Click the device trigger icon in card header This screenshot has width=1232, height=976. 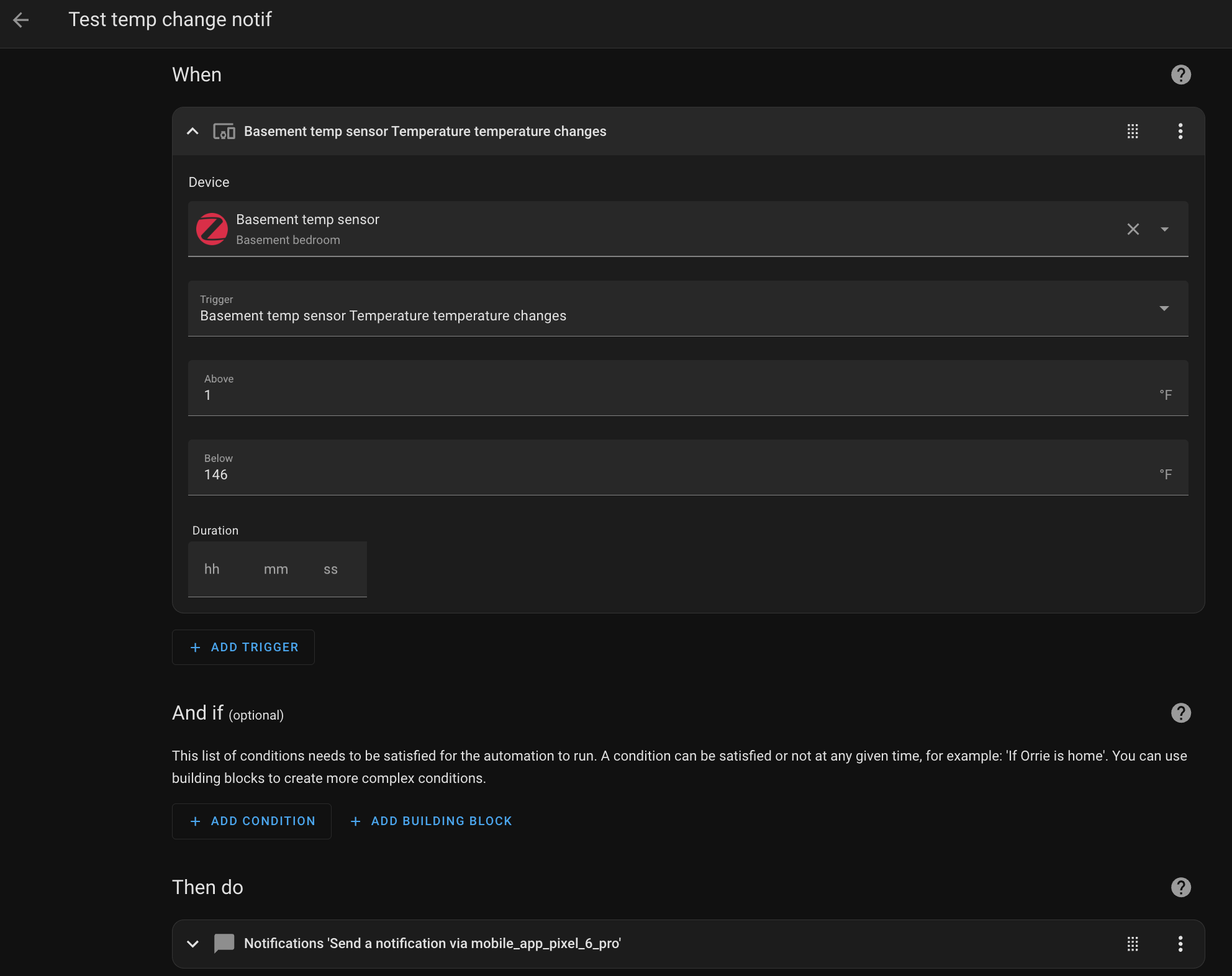(224, 131)
